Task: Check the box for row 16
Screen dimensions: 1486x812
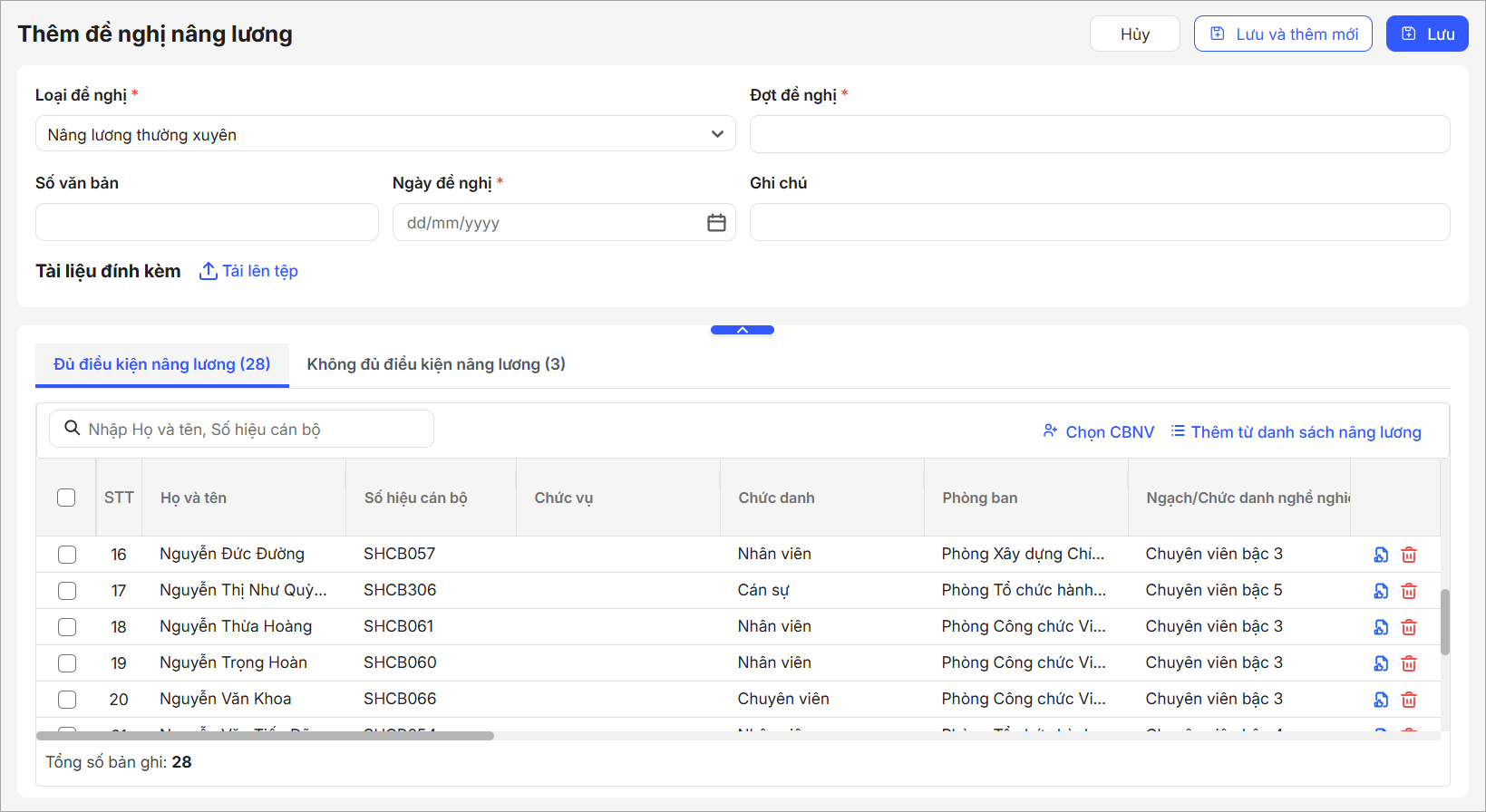Action: pyautogui.click(x=67, y=555)
